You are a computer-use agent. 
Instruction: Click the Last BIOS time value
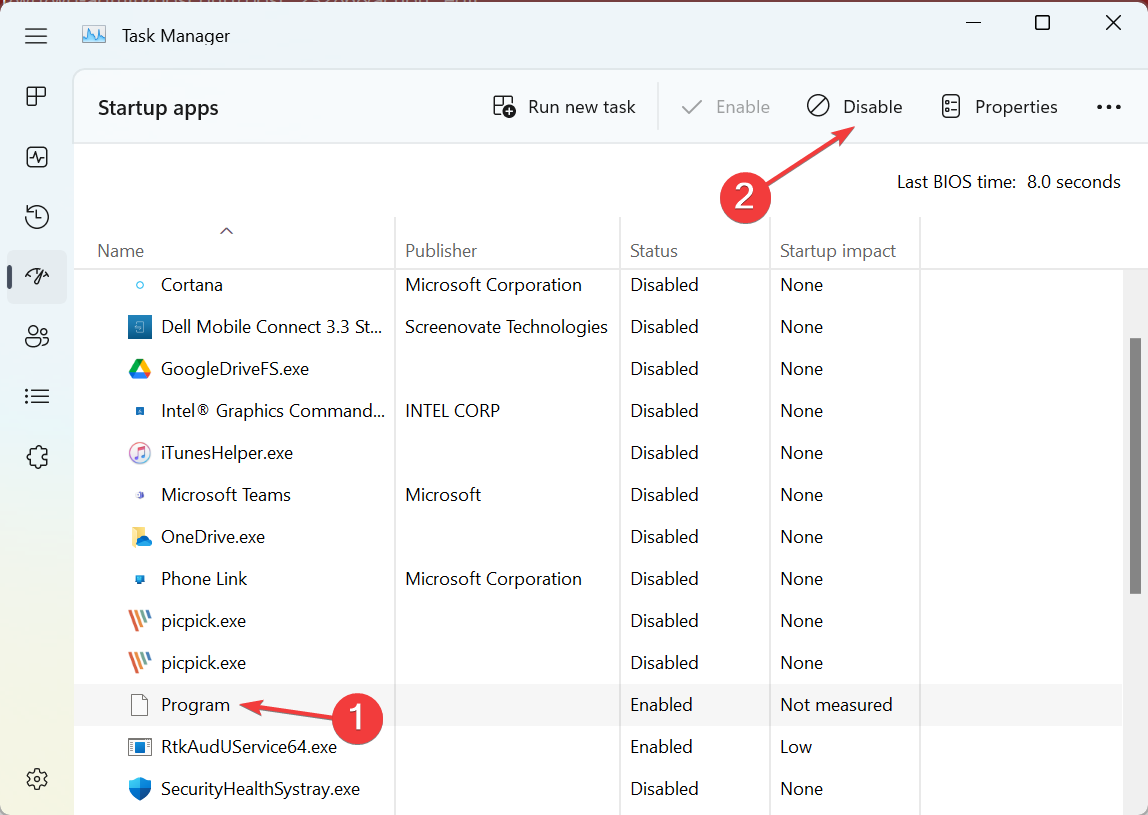[1073, 182]
